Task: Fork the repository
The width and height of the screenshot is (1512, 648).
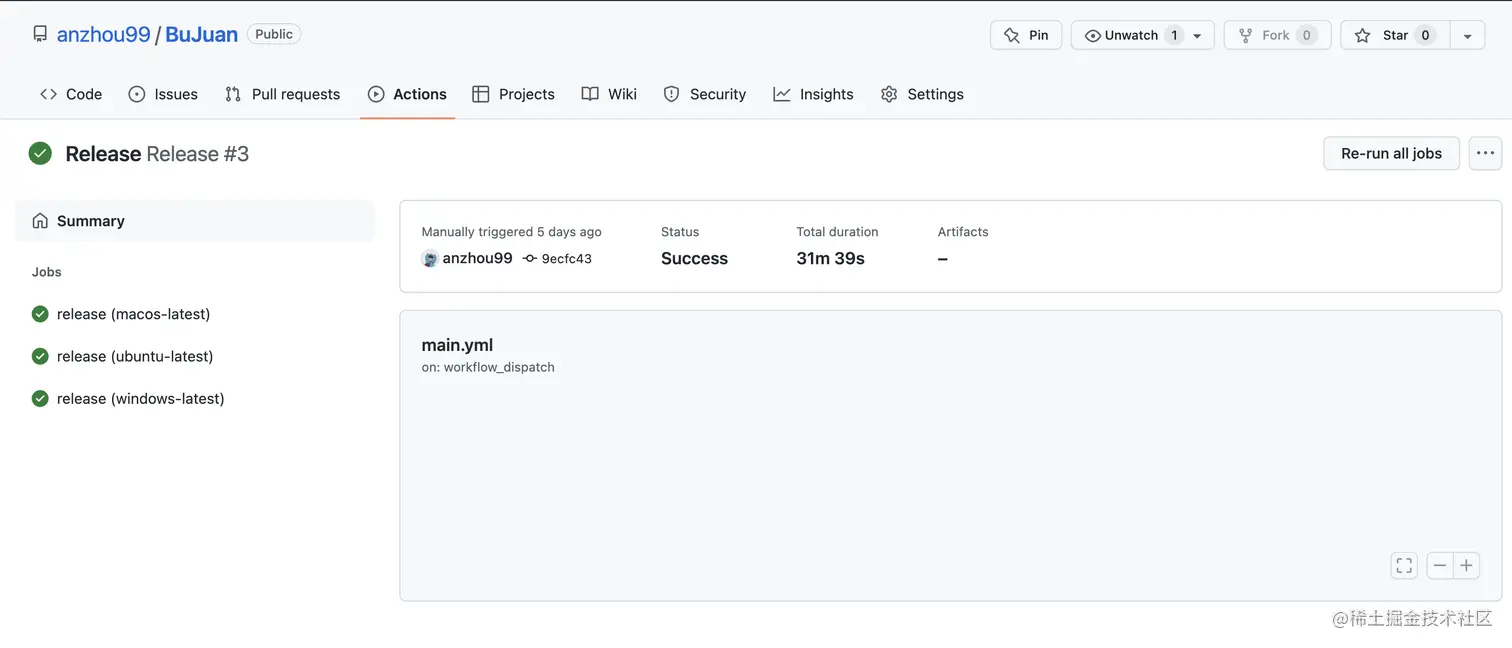Action: point(1277,35)
